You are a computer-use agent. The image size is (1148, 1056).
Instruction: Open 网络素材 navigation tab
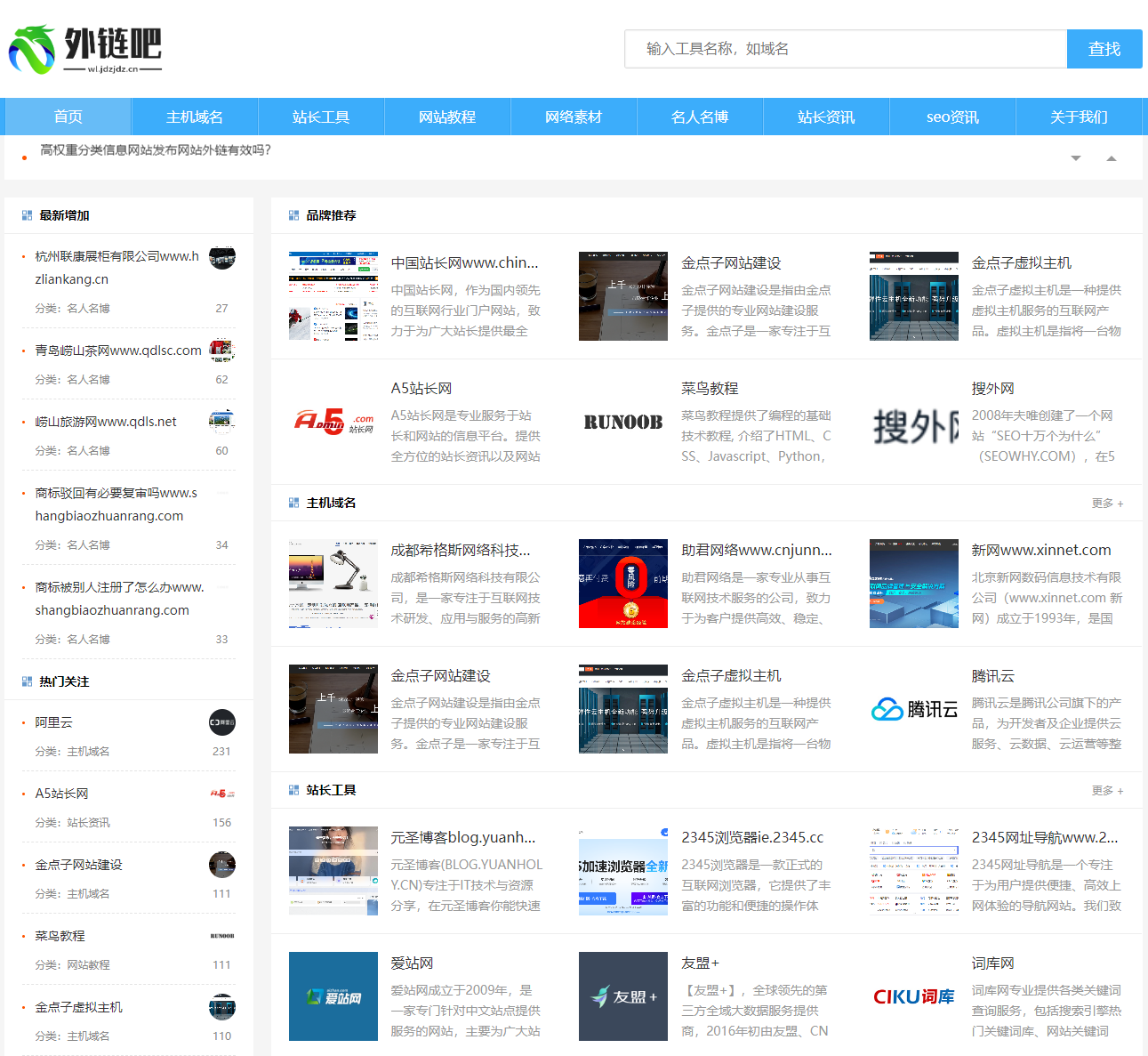(574, 117)
